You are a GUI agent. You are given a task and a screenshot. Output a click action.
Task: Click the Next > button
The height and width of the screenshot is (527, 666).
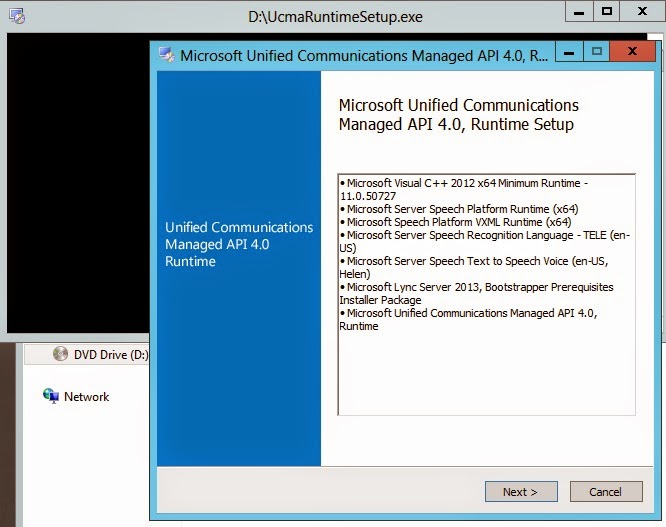pyautogui.click(x=520, y=492)
